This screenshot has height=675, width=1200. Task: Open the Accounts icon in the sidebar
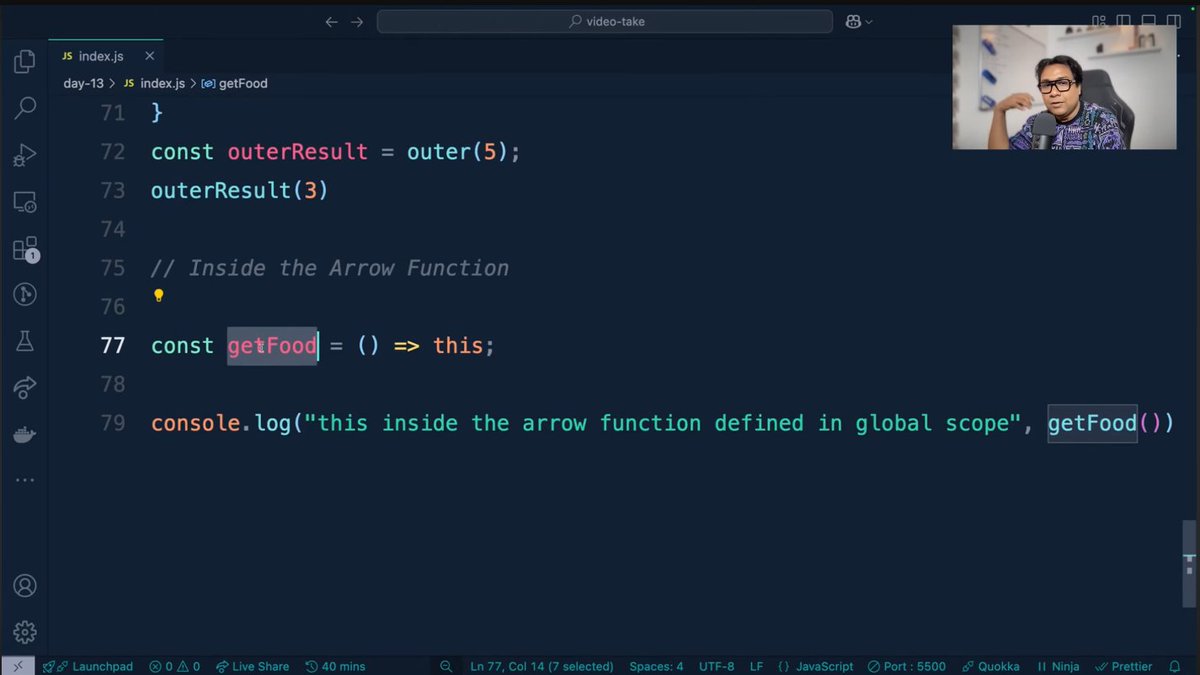pyautogui.click(x=23, y=586)
